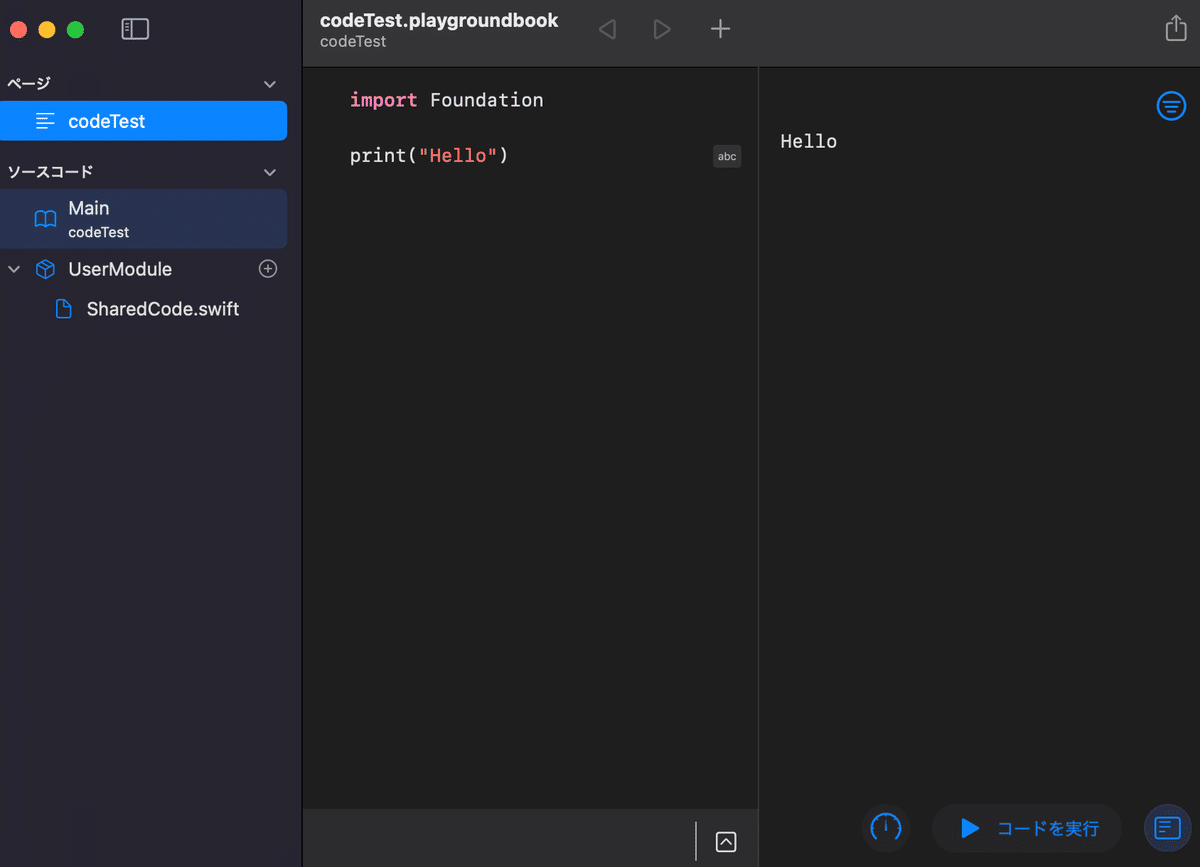
Task: Select the UserModule package
Action: [120, 269]
